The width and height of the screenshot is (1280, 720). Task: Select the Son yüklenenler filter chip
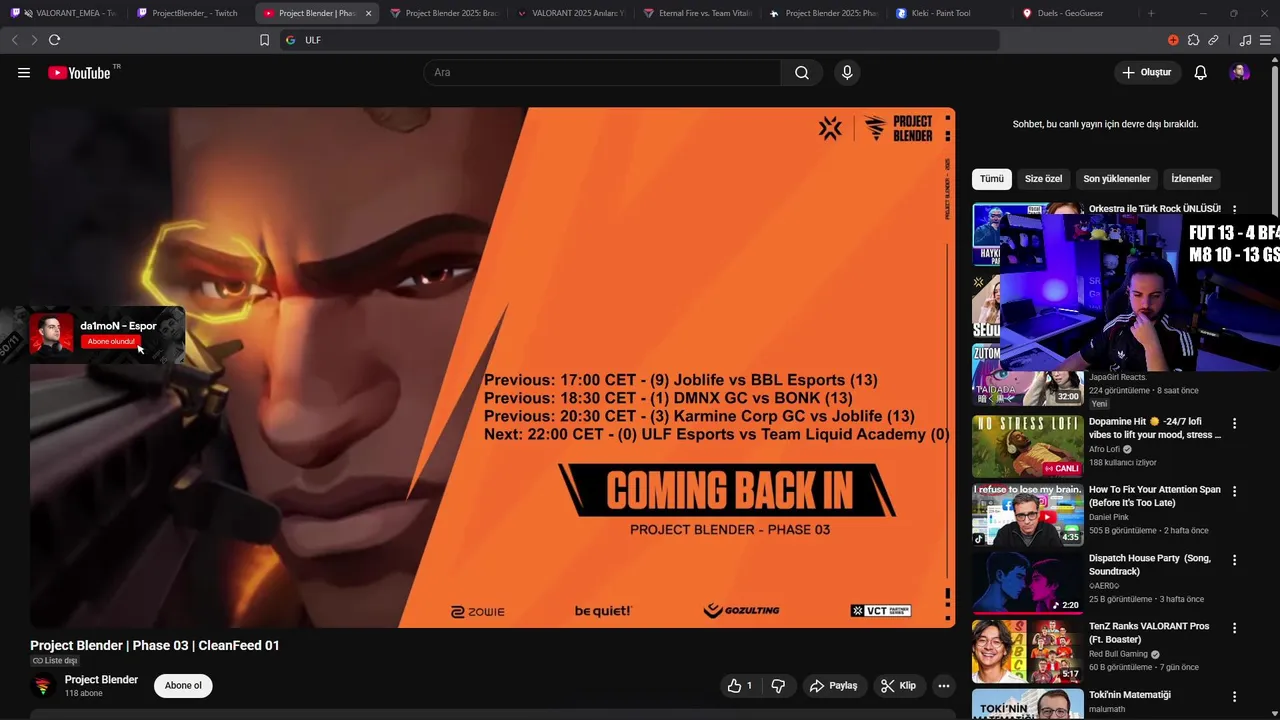(1116, 179)
